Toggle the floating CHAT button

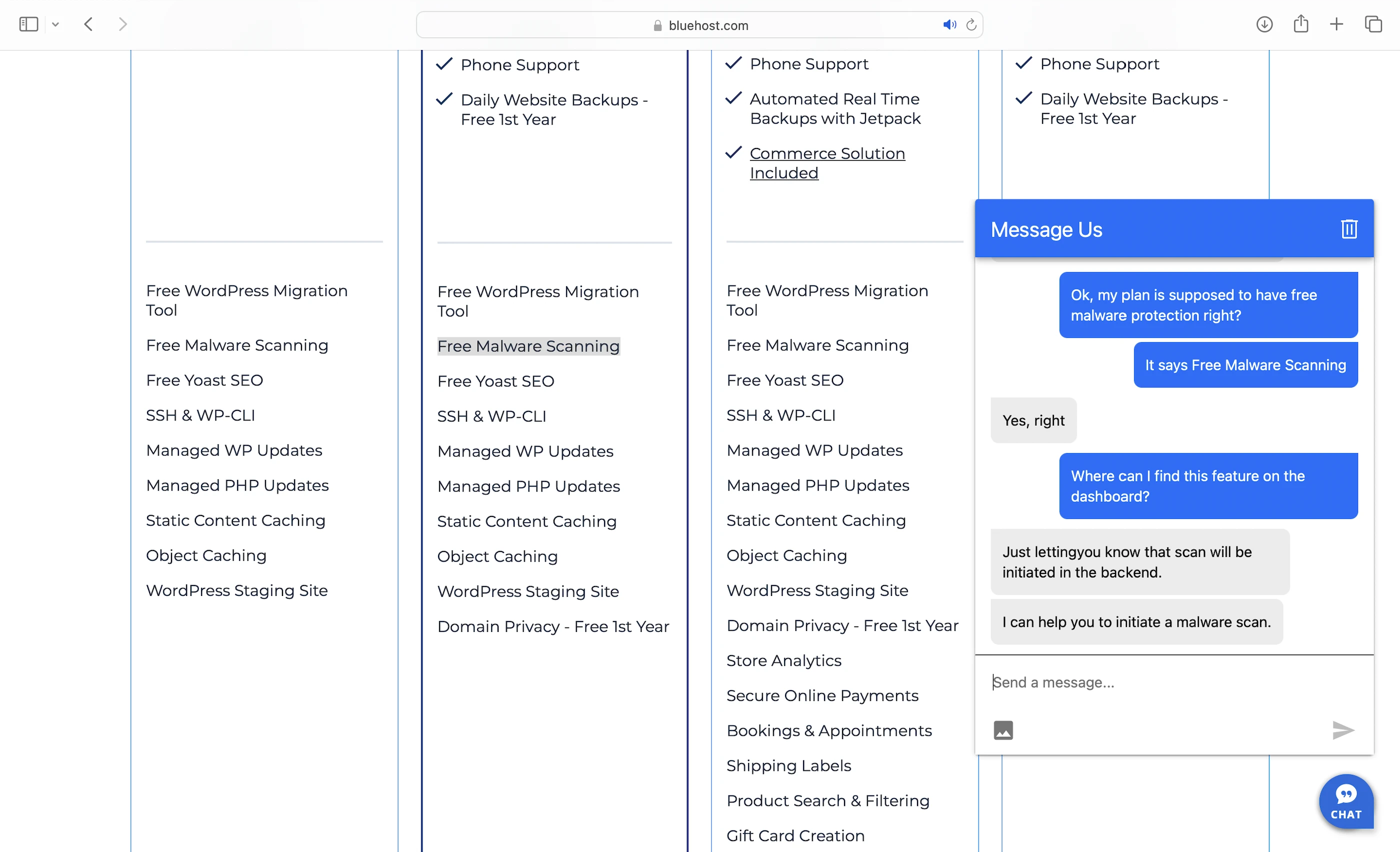click(x=1345, y=801)
